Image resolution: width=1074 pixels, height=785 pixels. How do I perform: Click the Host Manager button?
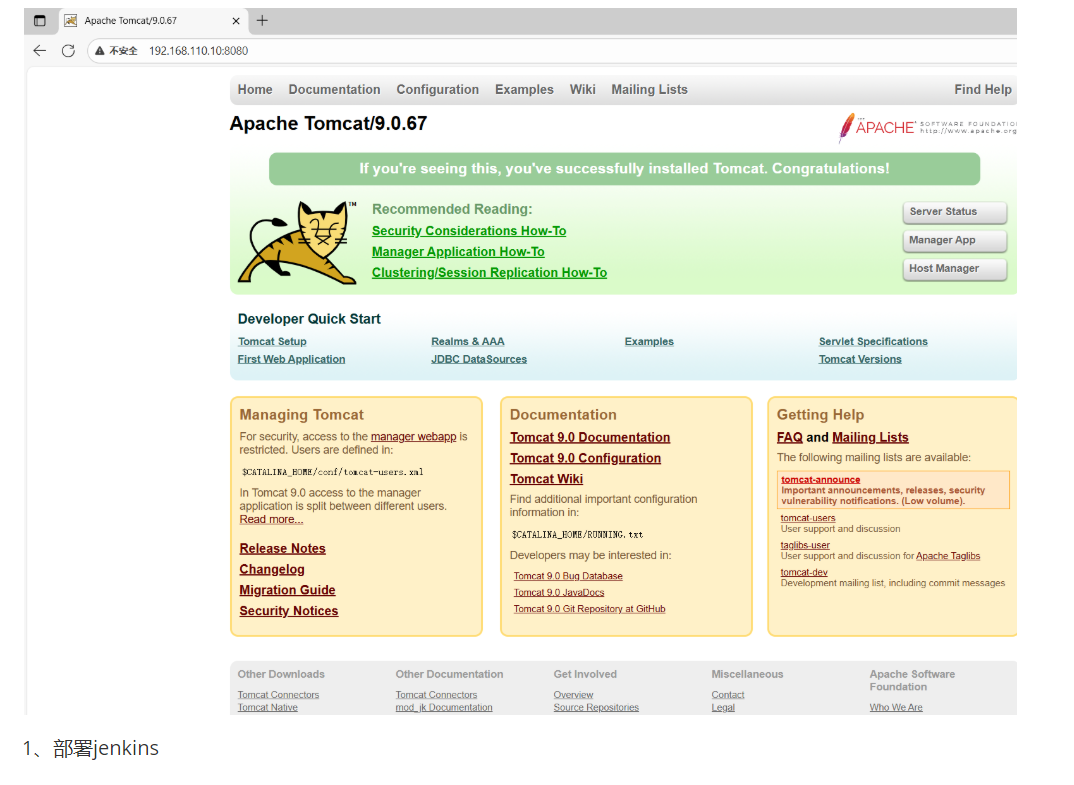955,269
